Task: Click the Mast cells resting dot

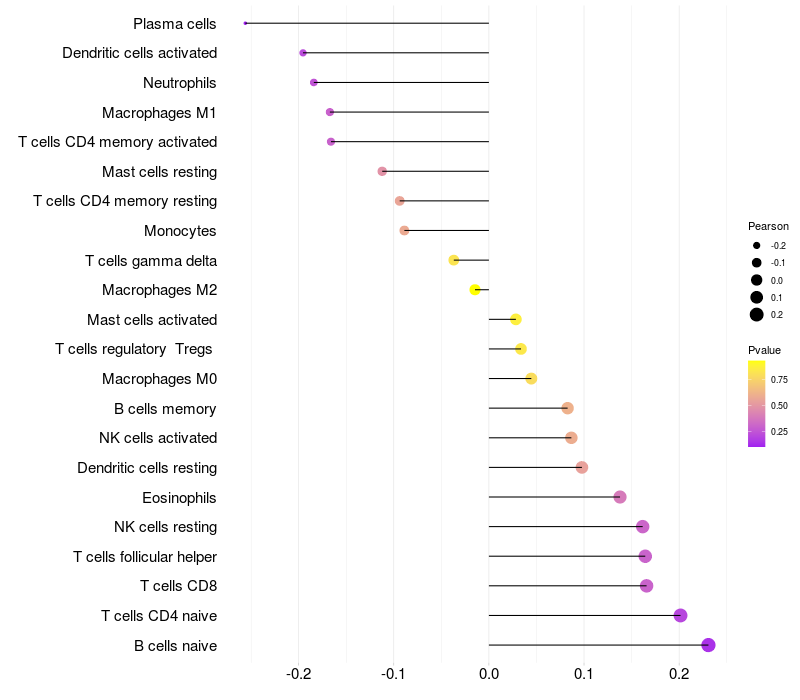Action: click(382, 171)
